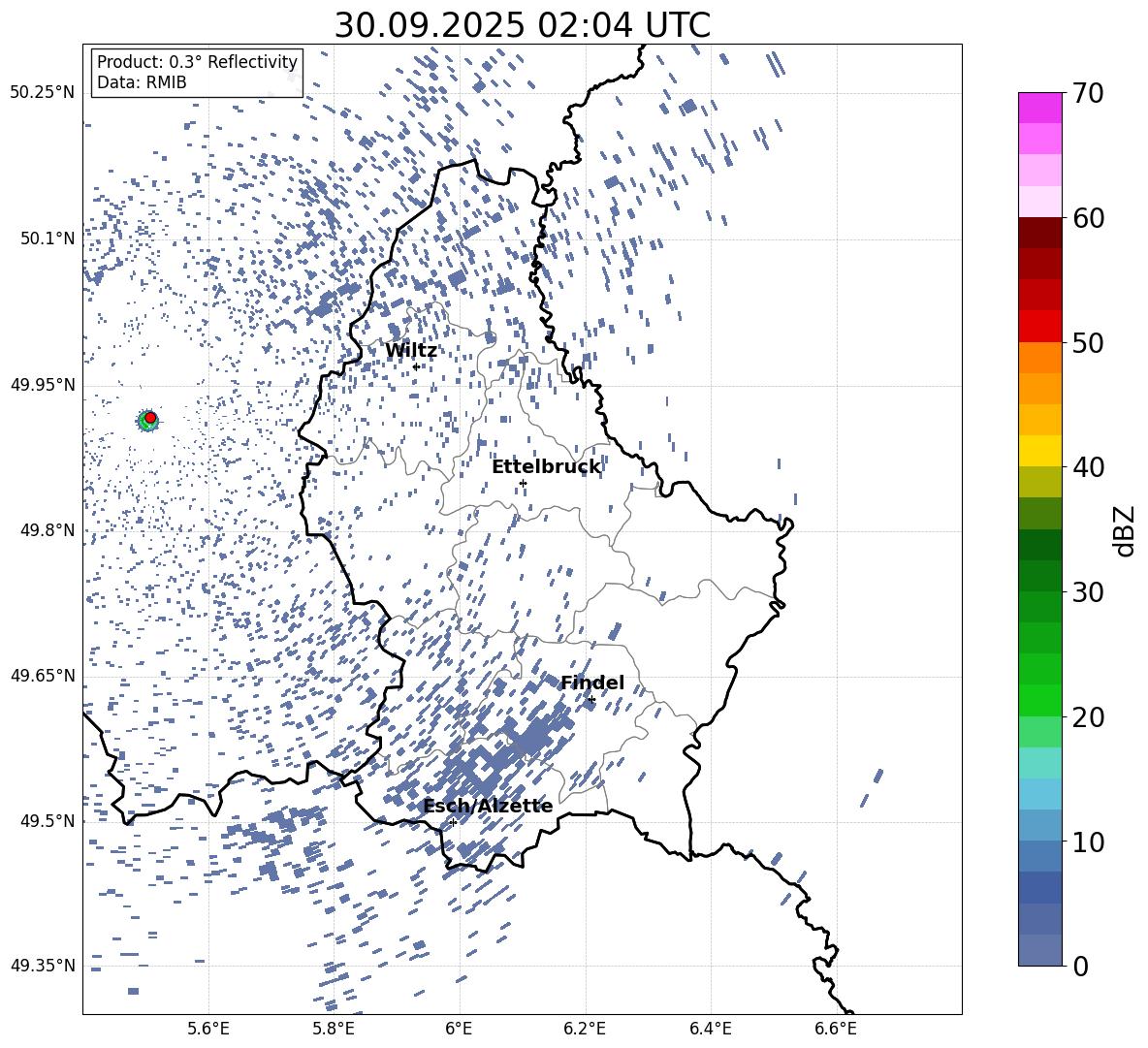Image resolution: width=1148 pixels, height=1048 pixels.
Task: Click the Product 0.3° Reflectivity info box
Action: click(x=197, y=73)
